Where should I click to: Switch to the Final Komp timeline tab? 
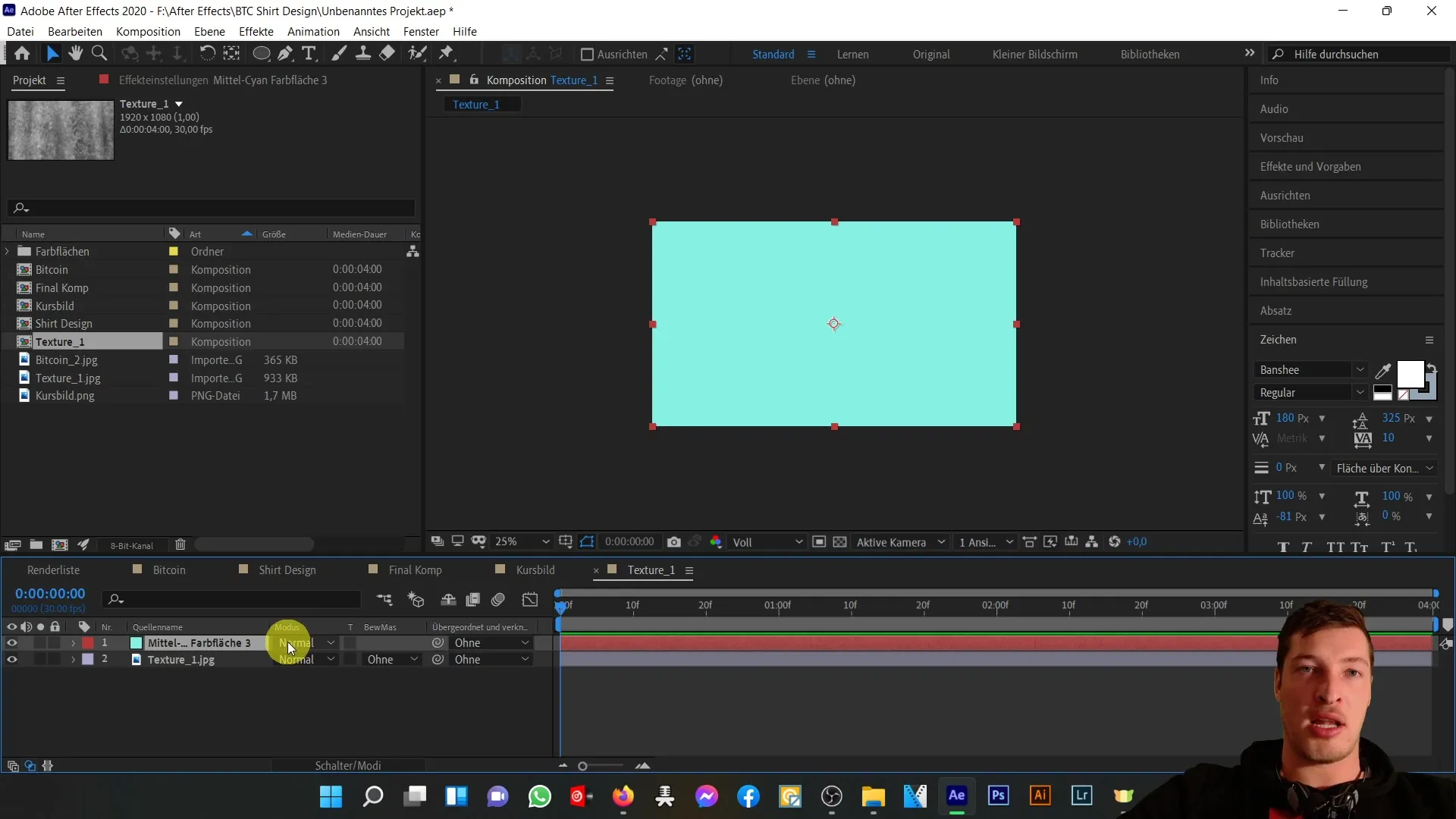415,570
